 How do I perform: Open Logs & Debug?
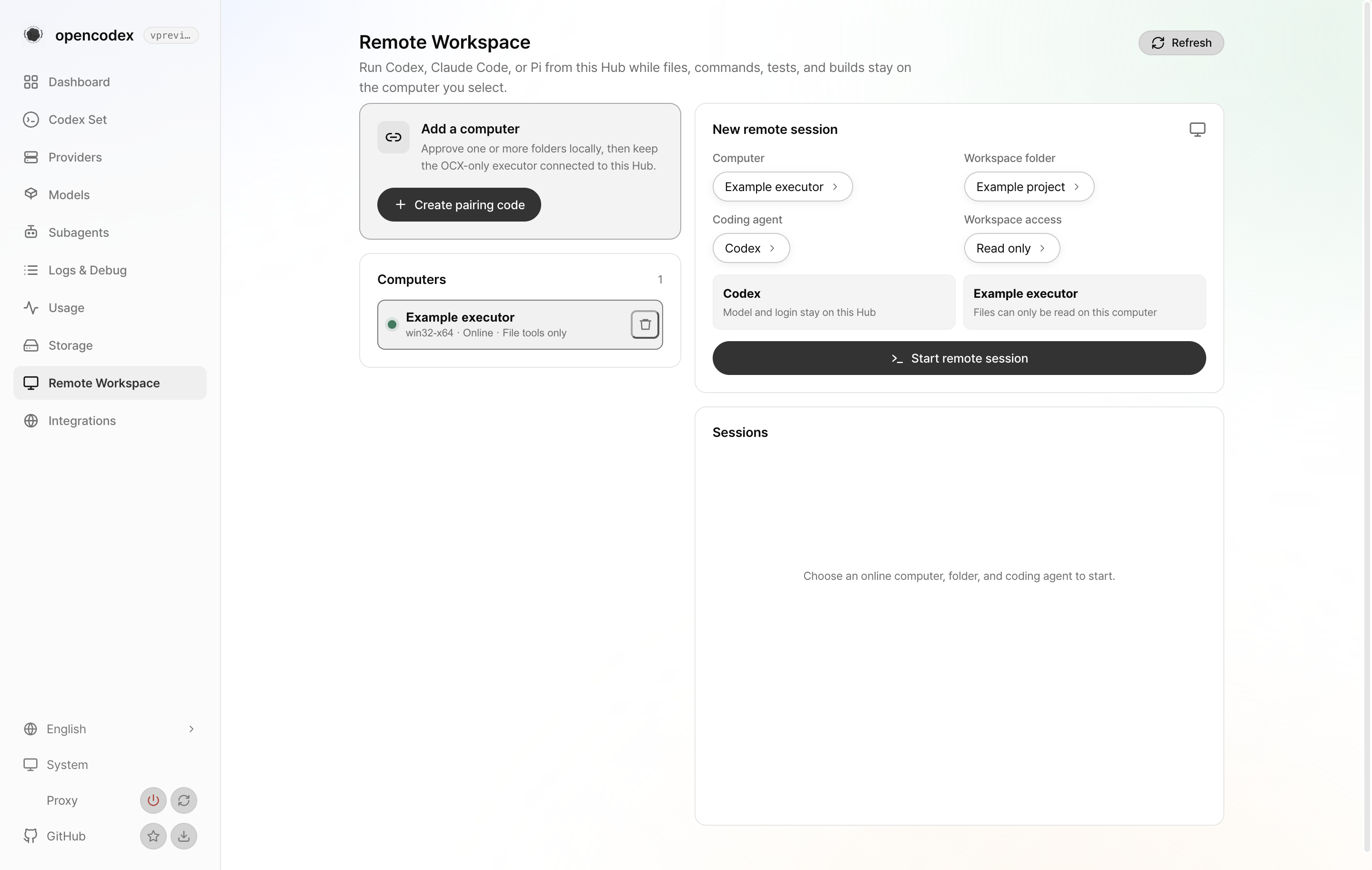click(x=110, y=270)
